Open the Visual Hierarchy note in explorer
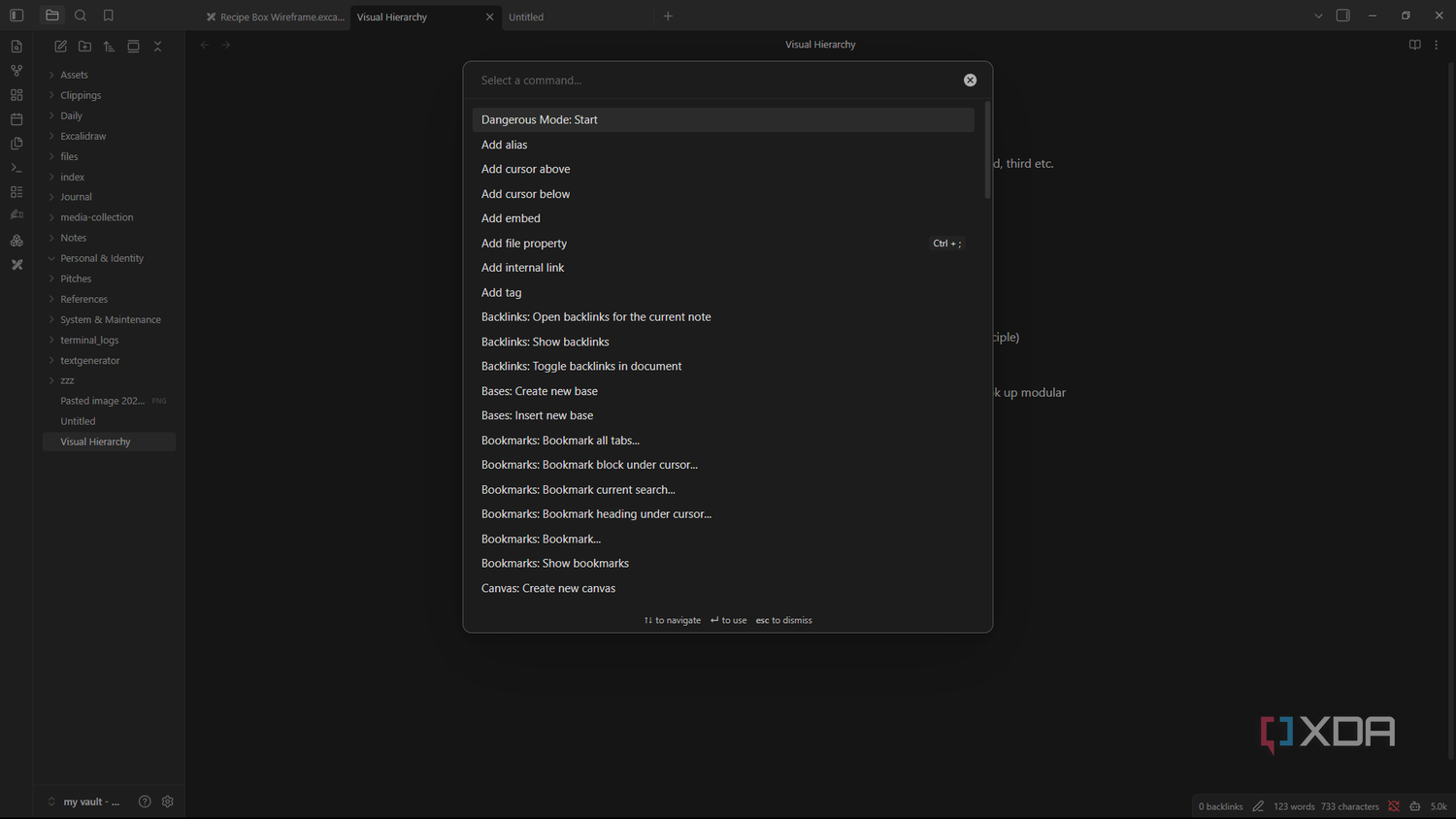The width and height of the screenshot is (1456, 819). (x=109, y=442)
